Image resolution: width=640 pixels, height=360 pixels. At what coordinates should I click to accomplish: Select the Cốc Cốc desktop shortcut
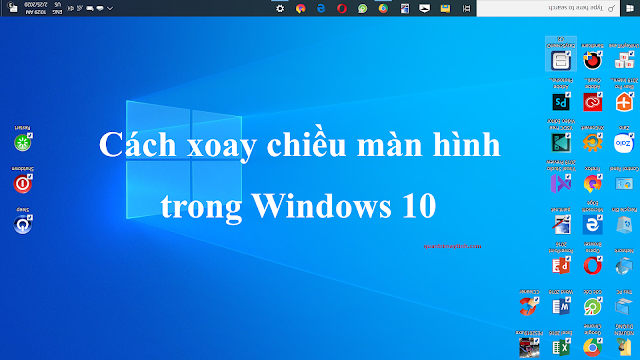click(x=592, y=307)
